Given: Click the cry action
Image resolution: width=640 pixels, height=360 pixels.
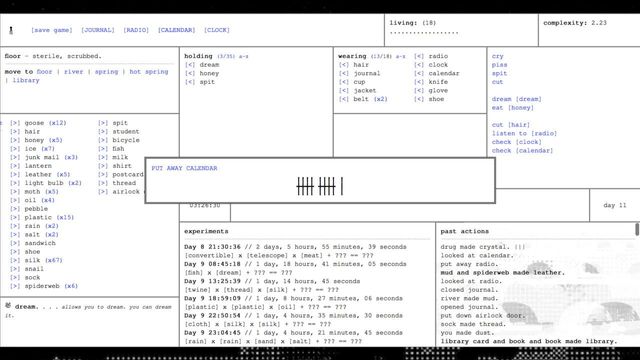Looking at the screenshot, I should click(497, 56).
